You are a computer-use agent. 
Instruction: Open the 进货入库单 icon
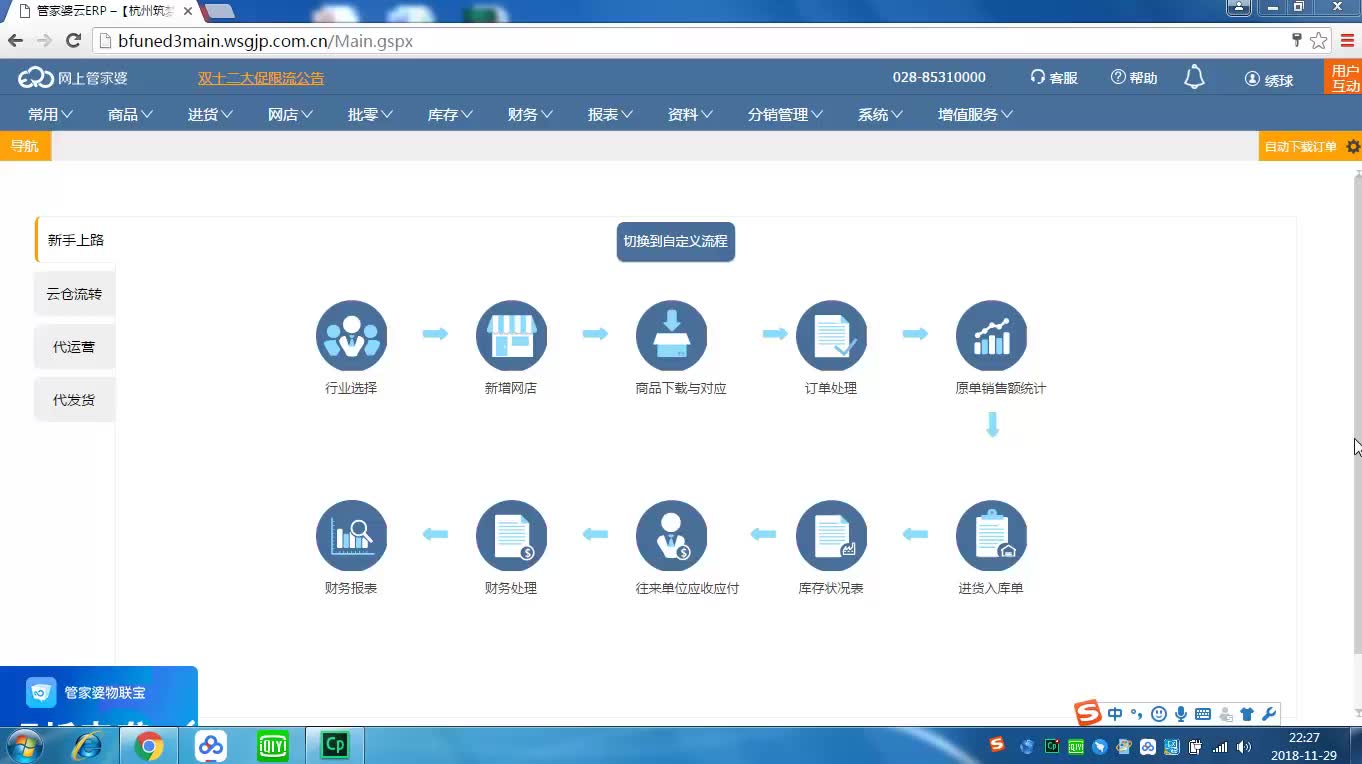click(x=991, y=536)
